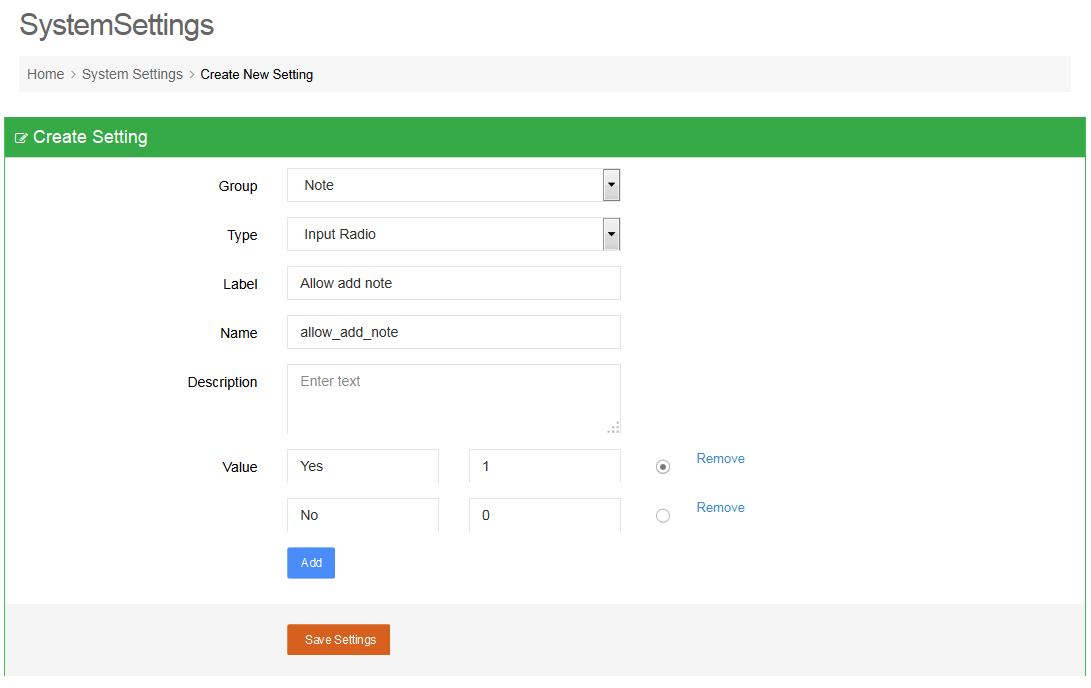Select the radio button for Yes row
1091x688 pixels.
pos(663,467)
